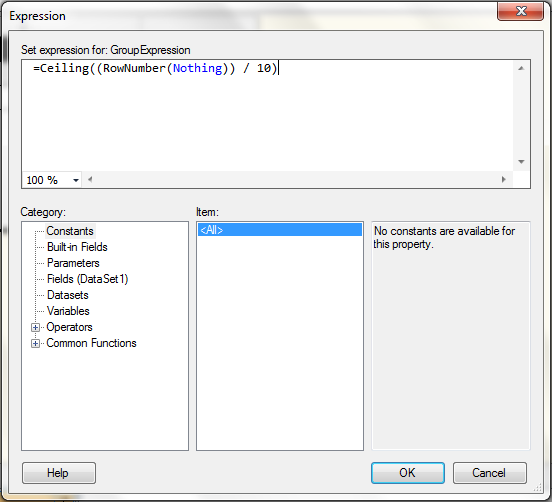The height and width of the screenshot is (502, 552).
Task: Click OK to confirm expression
Action: point(408,473)
